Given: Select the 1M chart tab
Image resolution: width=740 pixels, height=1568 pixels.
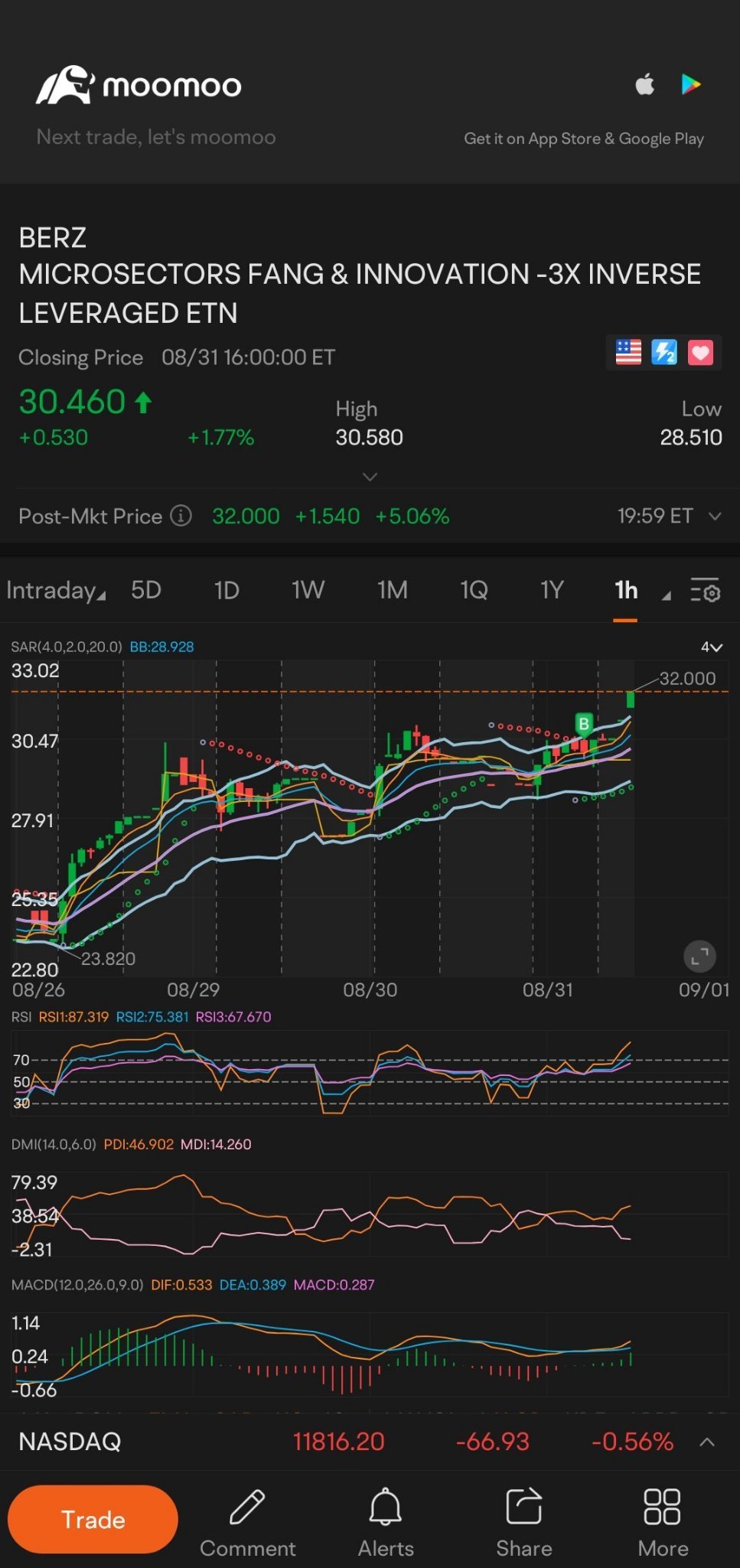Looking at the screenshot, I should pyautogui.click(x=392, y=590).
